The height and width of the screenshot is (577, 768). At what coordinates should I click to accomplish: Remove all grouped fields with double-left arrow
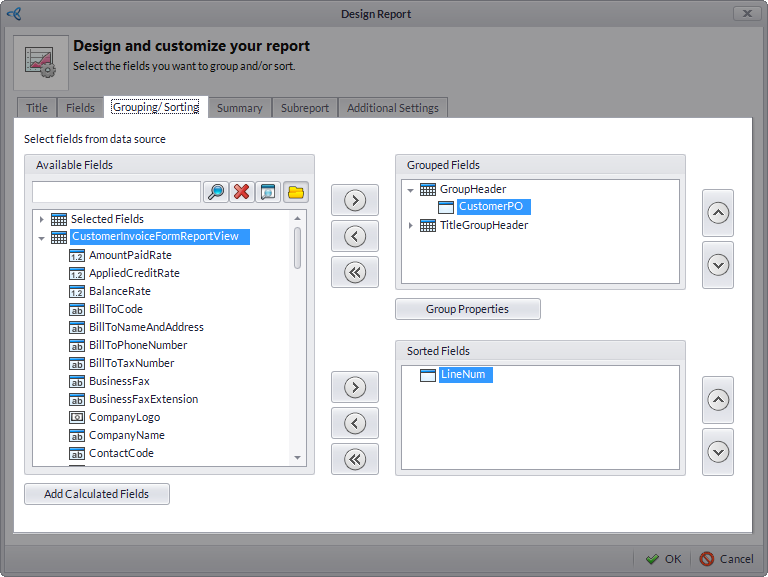pyautogui.click(x=354, y=272)
